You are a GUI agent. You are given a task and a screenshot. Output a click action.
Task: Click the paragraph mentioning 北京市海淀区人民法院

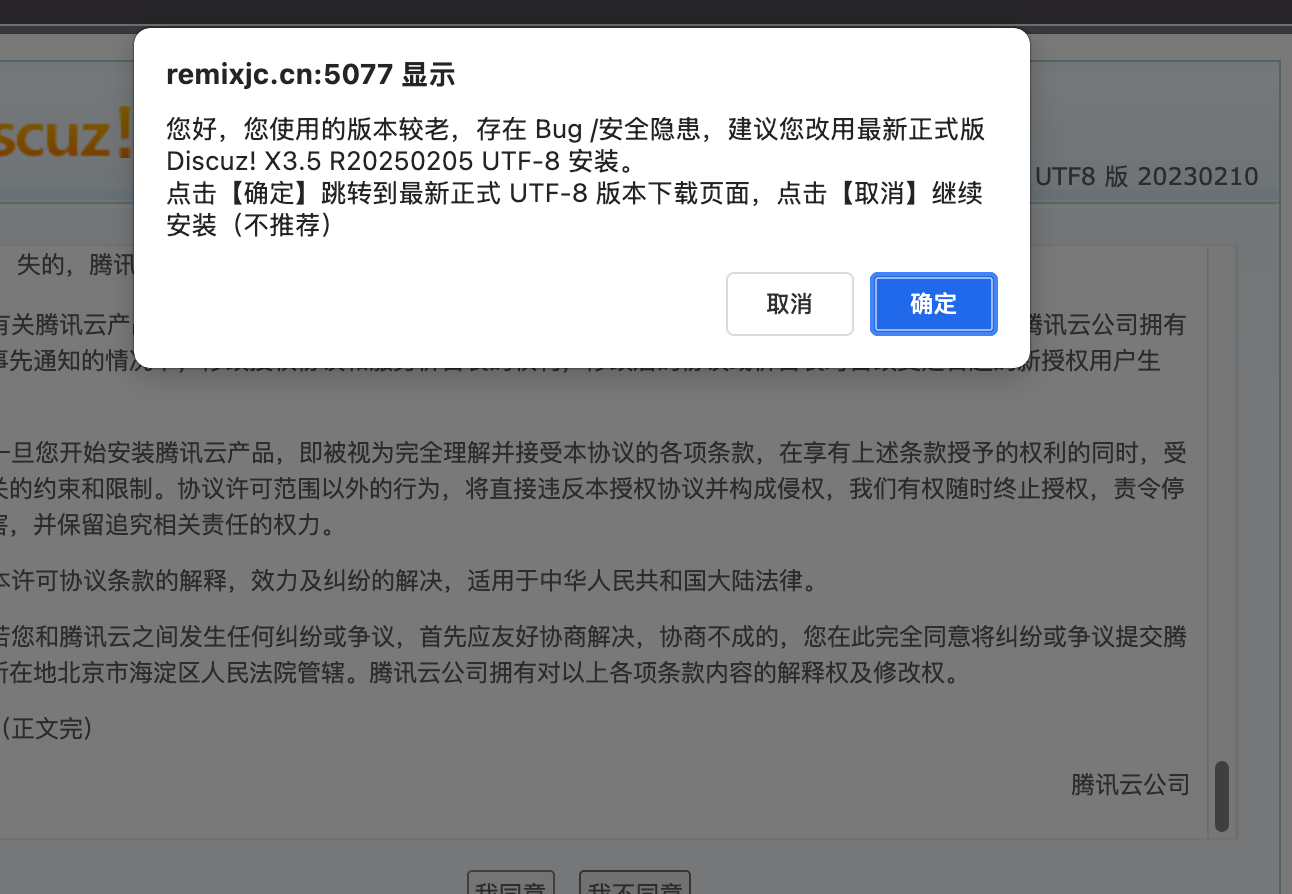594,654
